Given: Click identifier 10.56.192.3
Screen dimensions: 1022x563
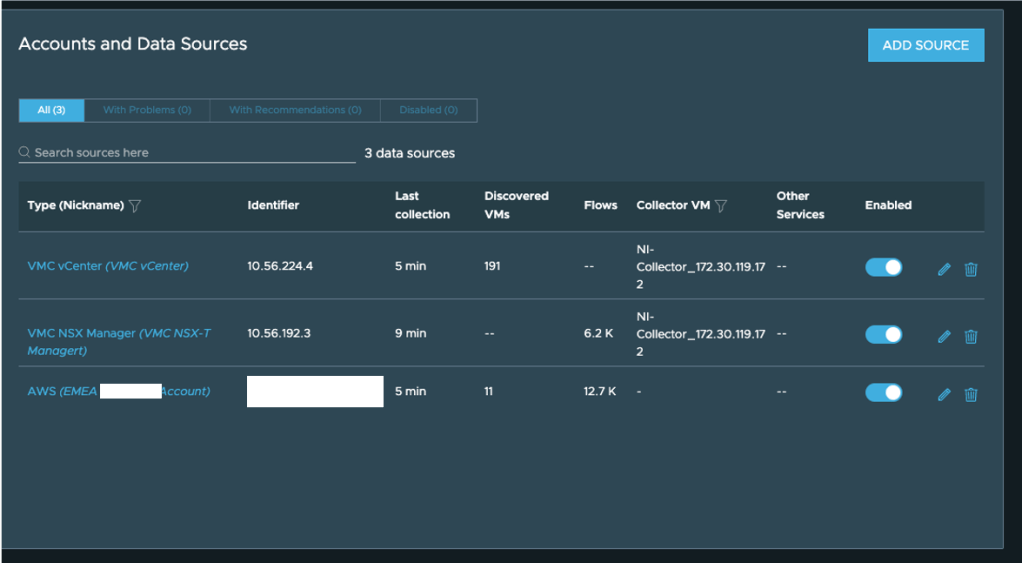Looking at the screenshot, I should [x=279, y=333].
